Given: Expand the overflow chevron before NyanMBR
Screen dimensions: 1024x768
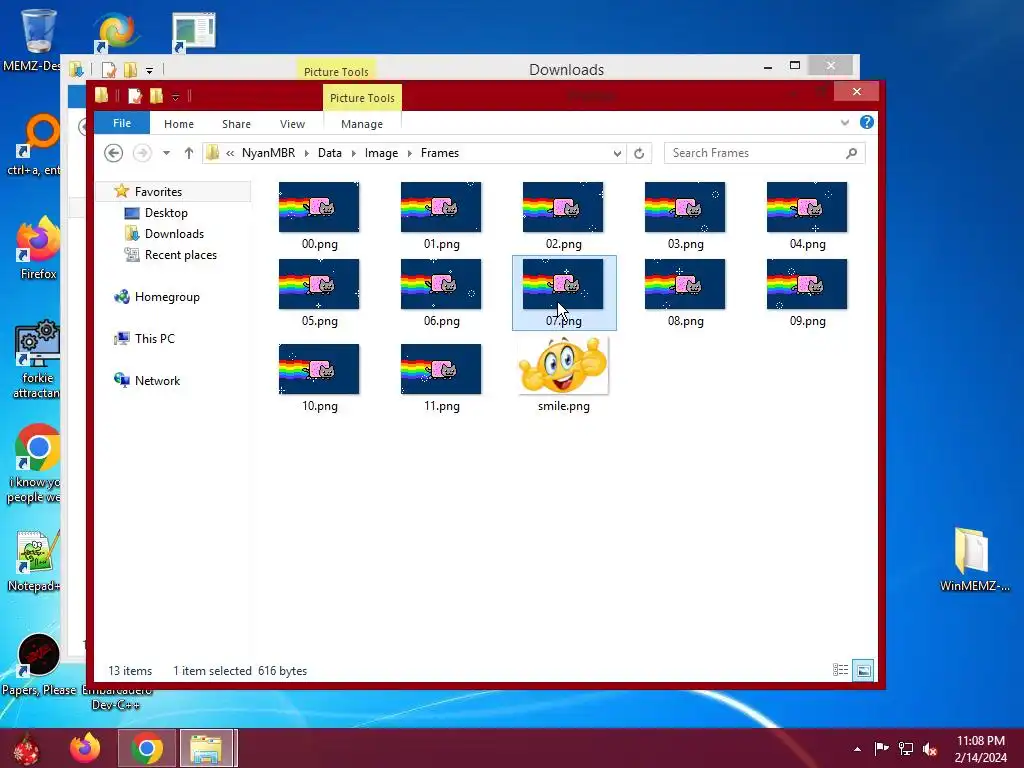Looking at the screenshot, I should 230,153.
